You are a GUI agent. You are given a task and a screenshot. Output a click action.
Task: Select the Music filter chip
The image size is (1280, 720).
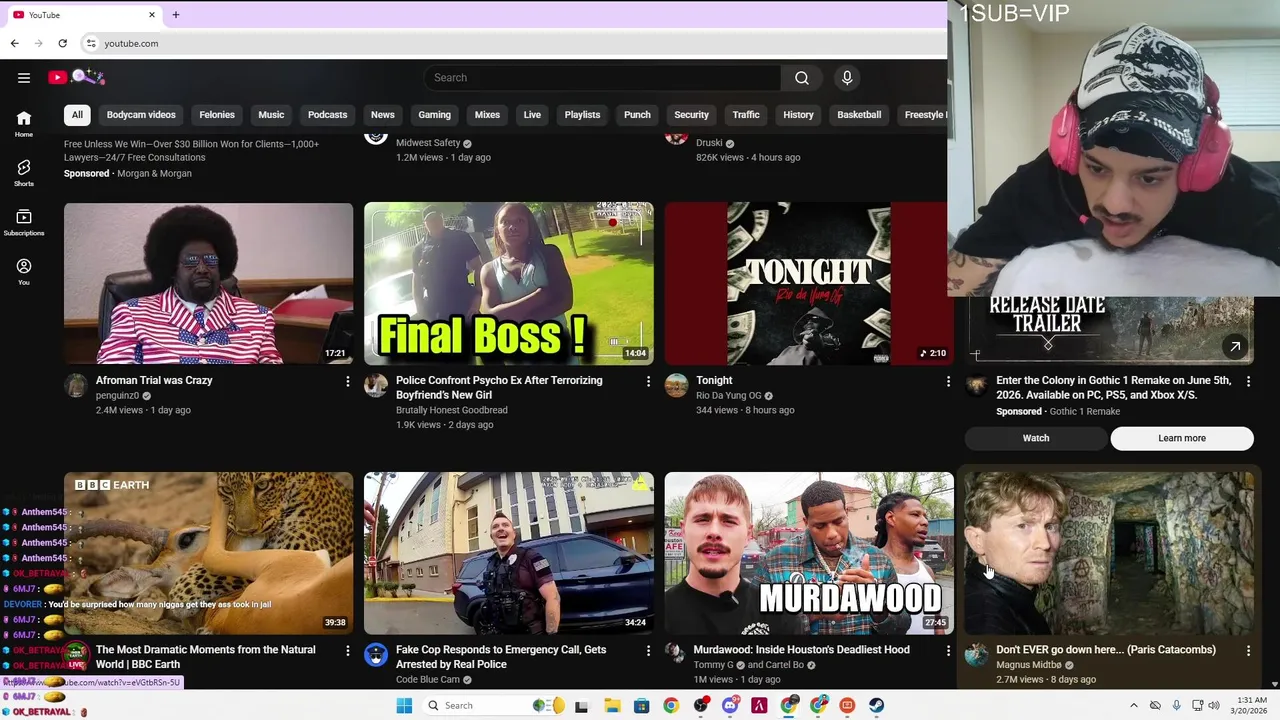(x=271, y=115)
